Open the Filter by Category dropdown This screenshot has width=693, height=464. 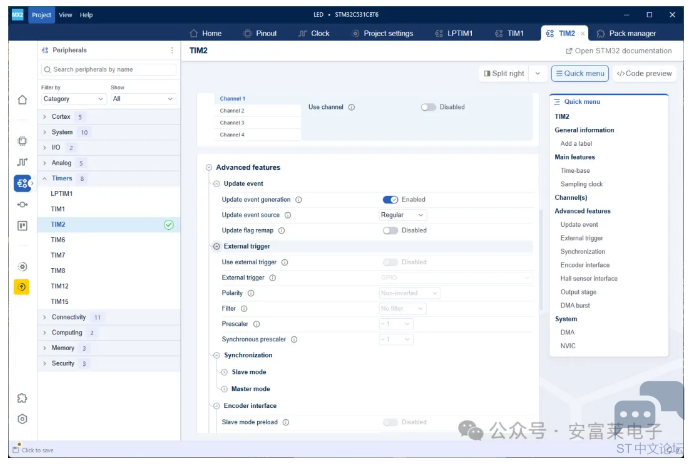[73, 99]
